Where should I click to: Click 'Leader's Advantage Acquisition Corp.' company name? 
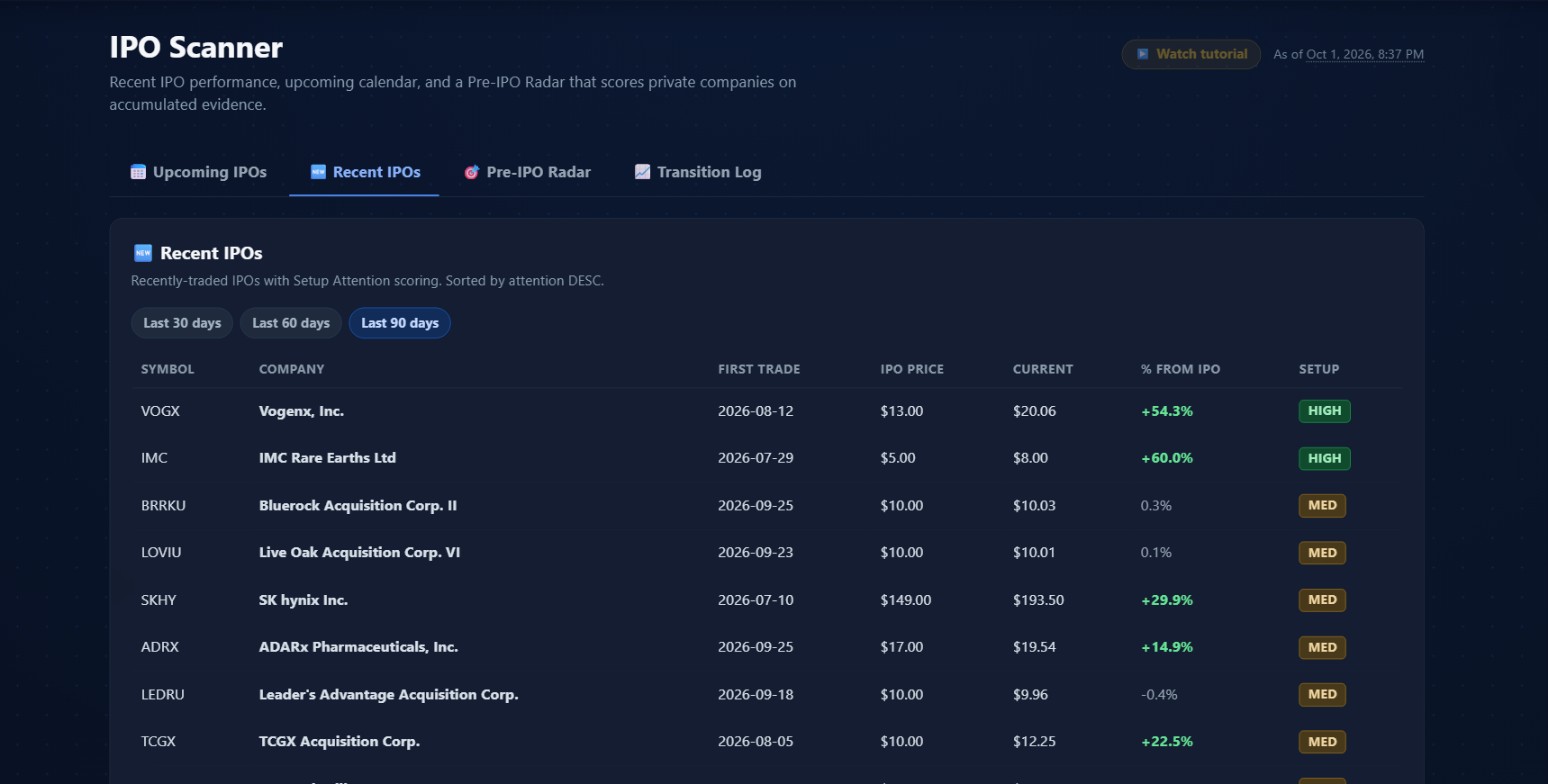pos(388,694)
